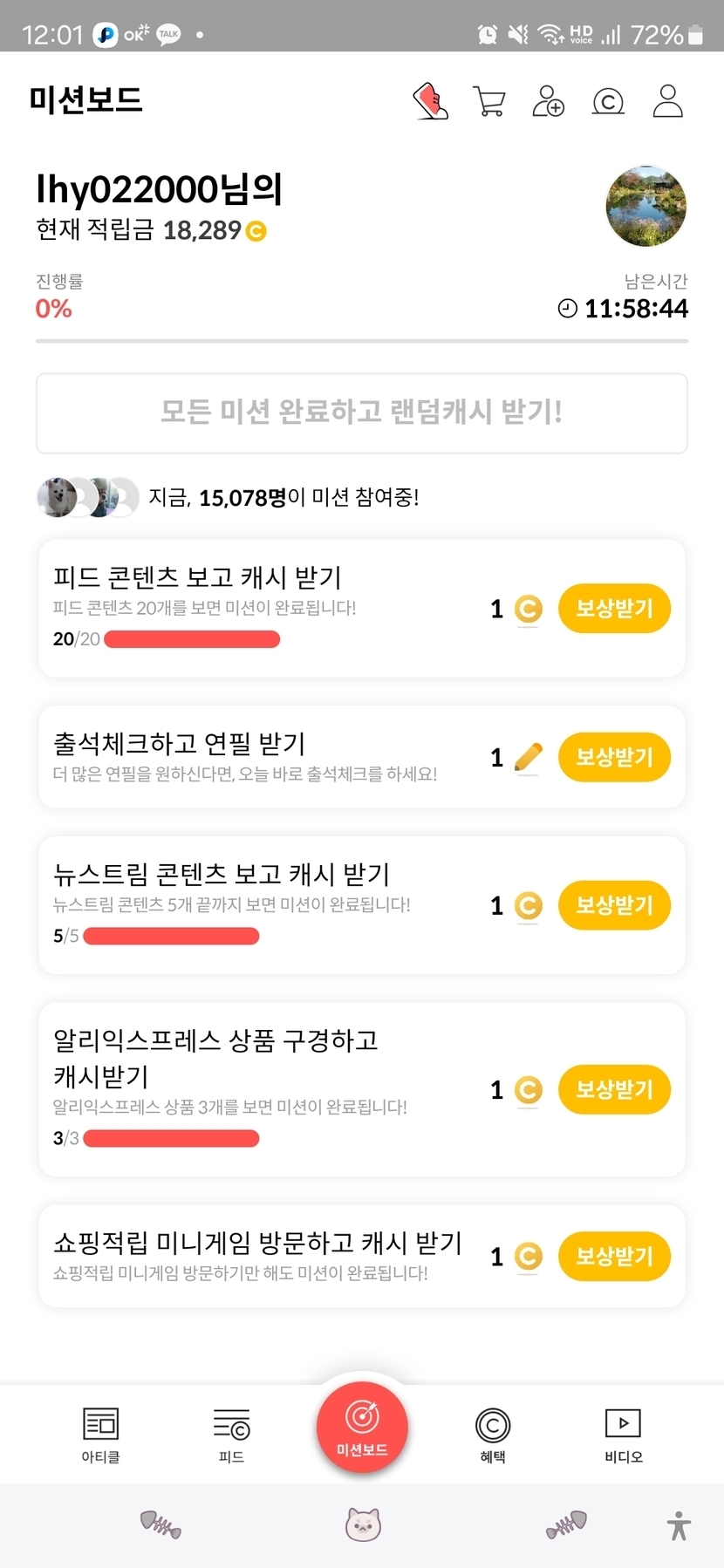Switch to the 피드 tab
Screen dimensions: 724x1568
[231, 1435]
